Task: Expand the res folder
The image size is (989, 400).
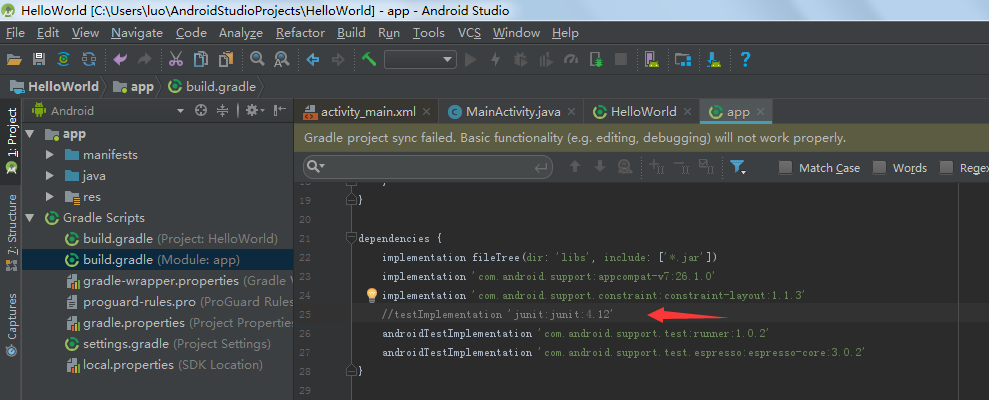Action: [50, 197]
